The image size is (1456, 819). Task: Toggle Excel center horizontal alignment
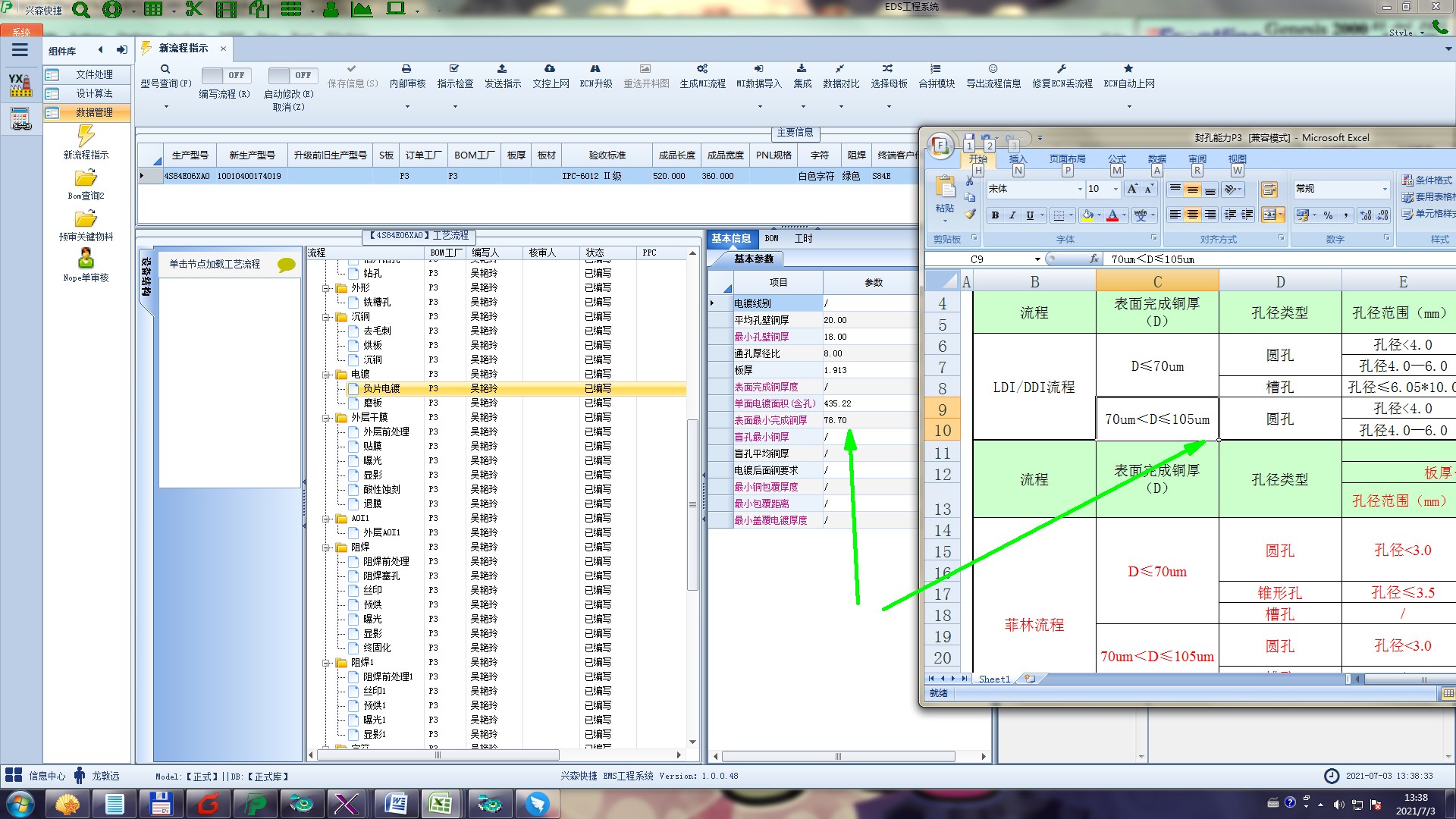tap(1192, 215)
